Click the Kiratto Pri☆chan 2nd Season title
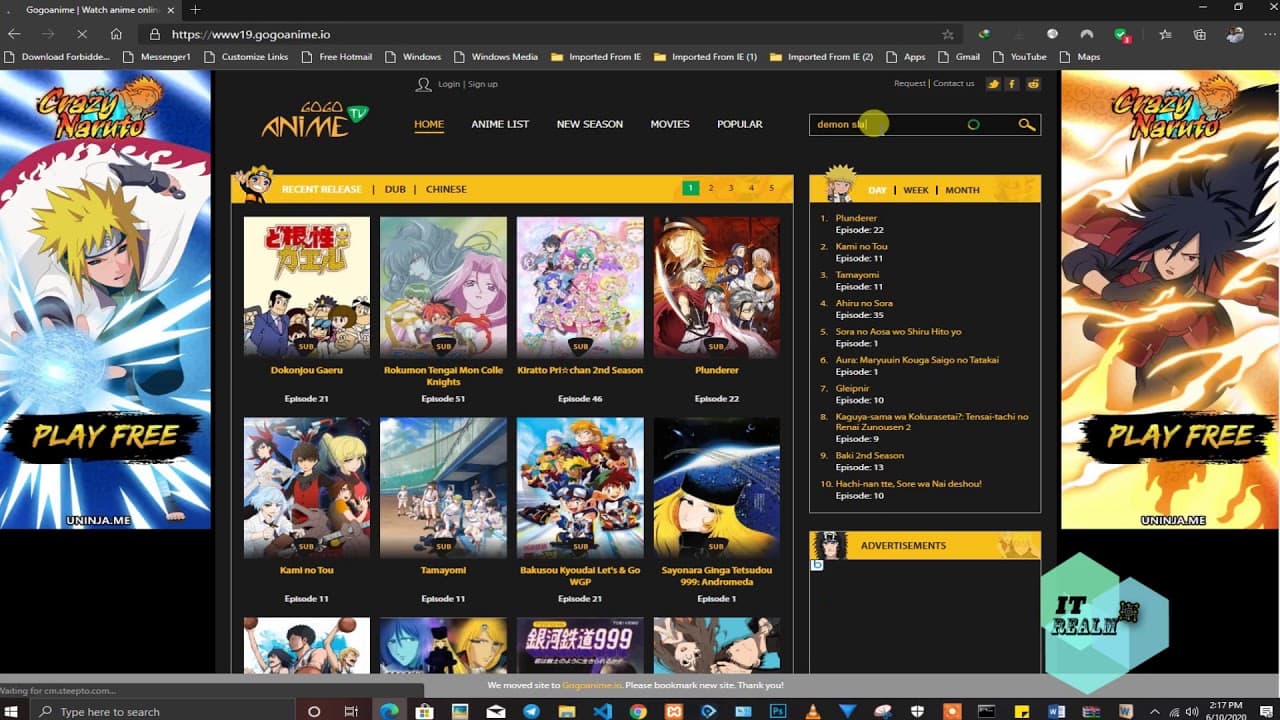 click(x=580, y=370)
